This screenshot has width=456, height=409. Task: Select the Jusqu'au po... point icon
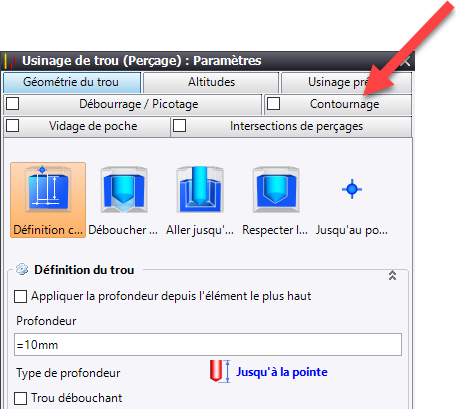(352, 189)
